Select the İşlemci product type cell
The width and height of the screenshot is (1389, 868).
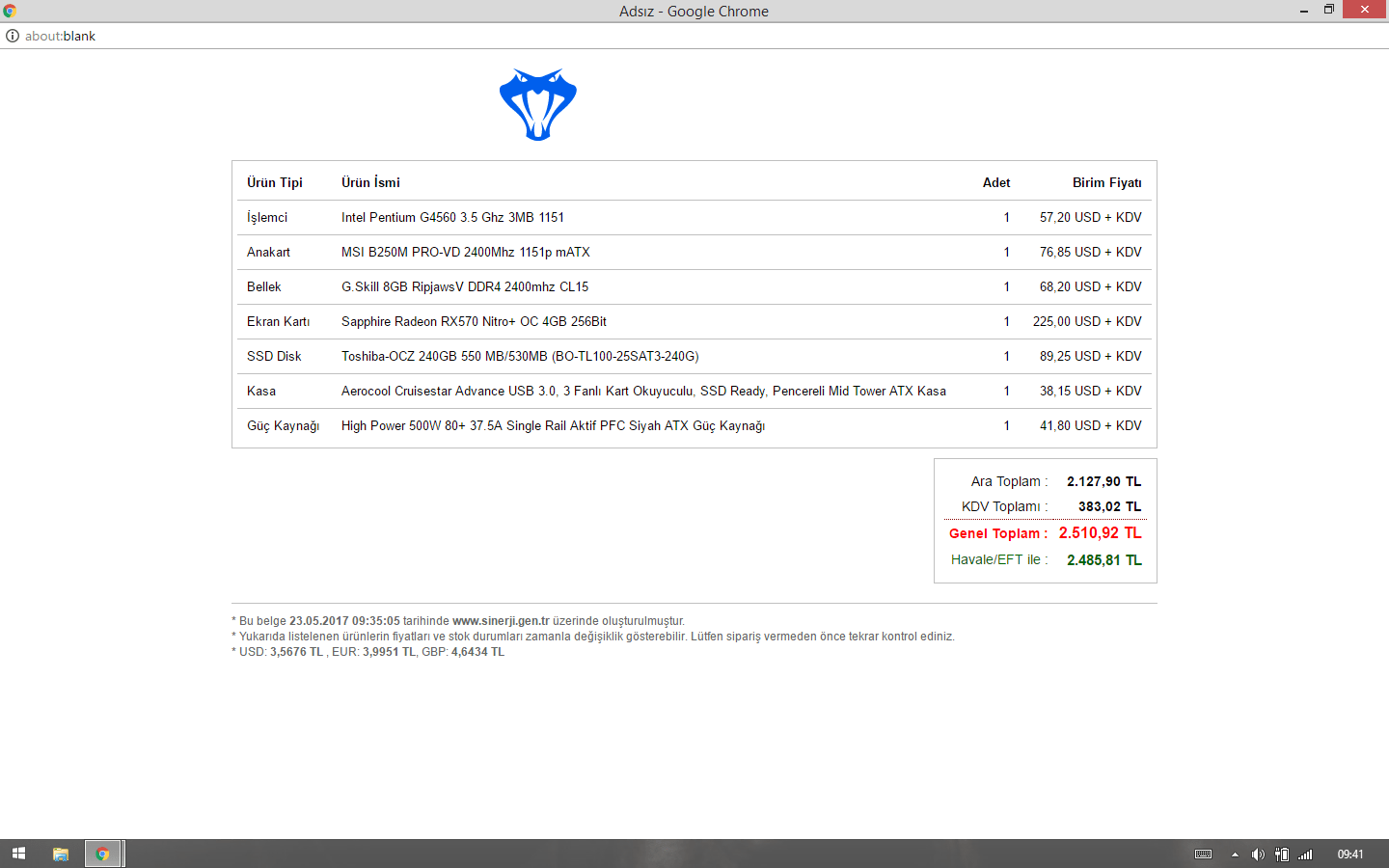(267, 217)
